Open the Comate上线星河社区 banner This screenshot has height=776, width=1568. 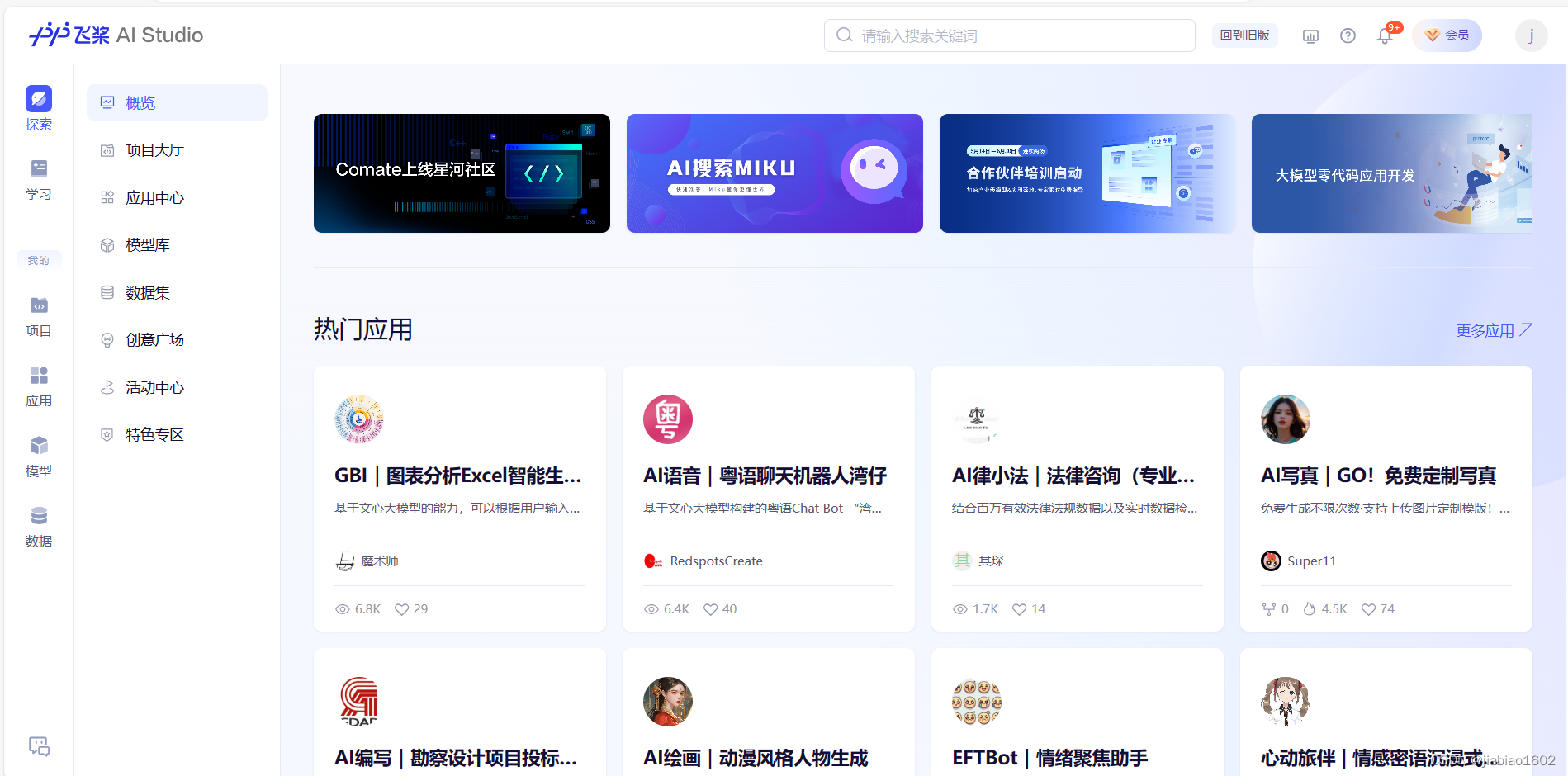pos(462,173)
